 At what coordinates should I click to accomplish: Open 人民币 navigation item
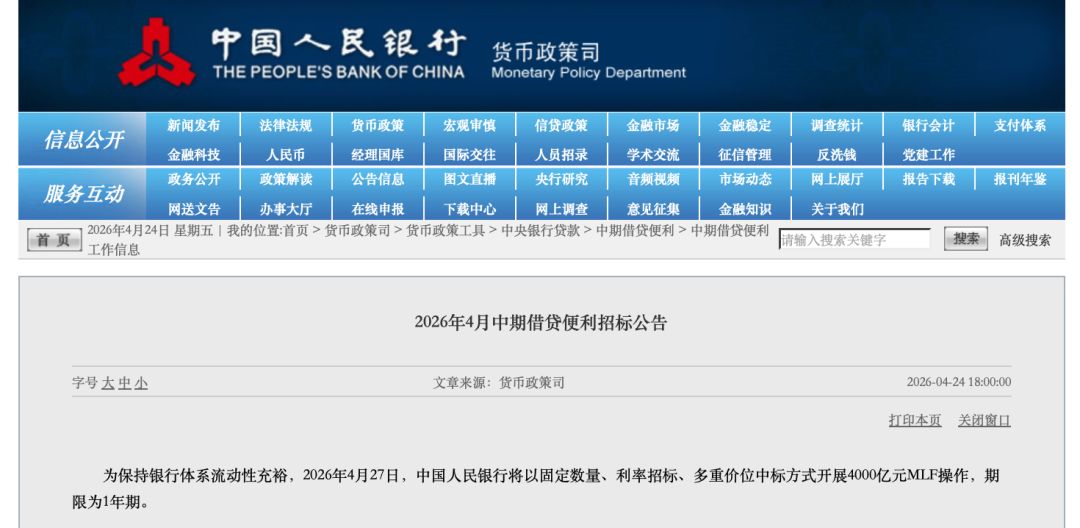[286, 155]
